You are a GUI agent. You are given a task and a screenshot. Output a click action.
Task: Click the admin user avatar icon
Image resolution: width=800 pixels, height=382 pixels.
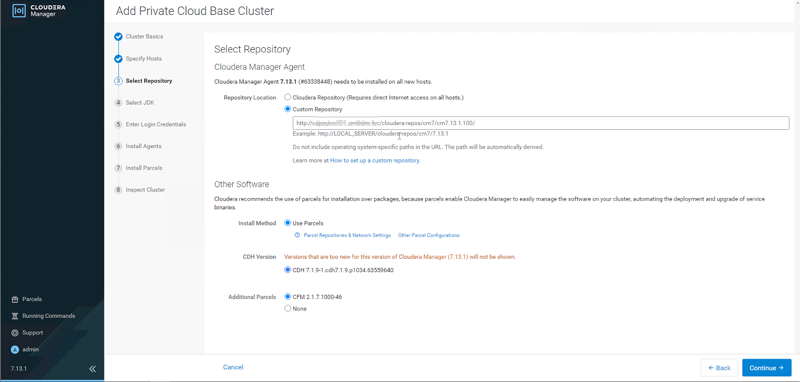[15, 350]
